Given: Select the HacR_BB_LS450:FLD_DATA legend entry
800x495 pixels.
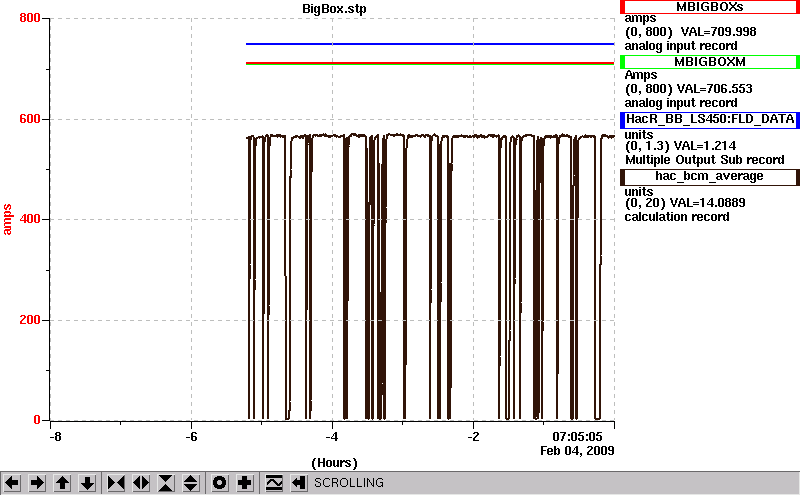Looking at the screenshot, I should [710, 119].
